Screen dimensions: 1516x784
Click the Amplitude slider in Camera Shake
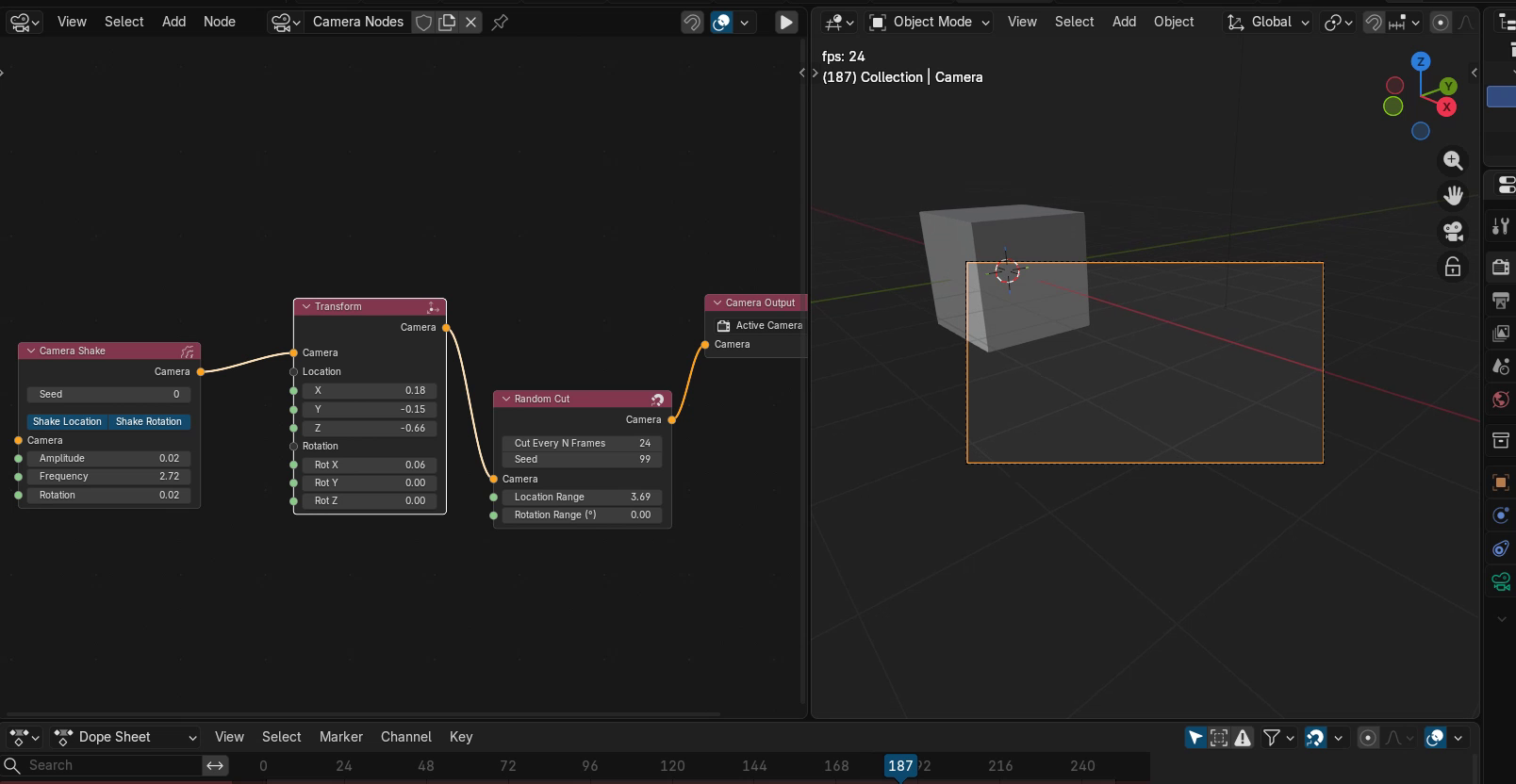(108, 458)
